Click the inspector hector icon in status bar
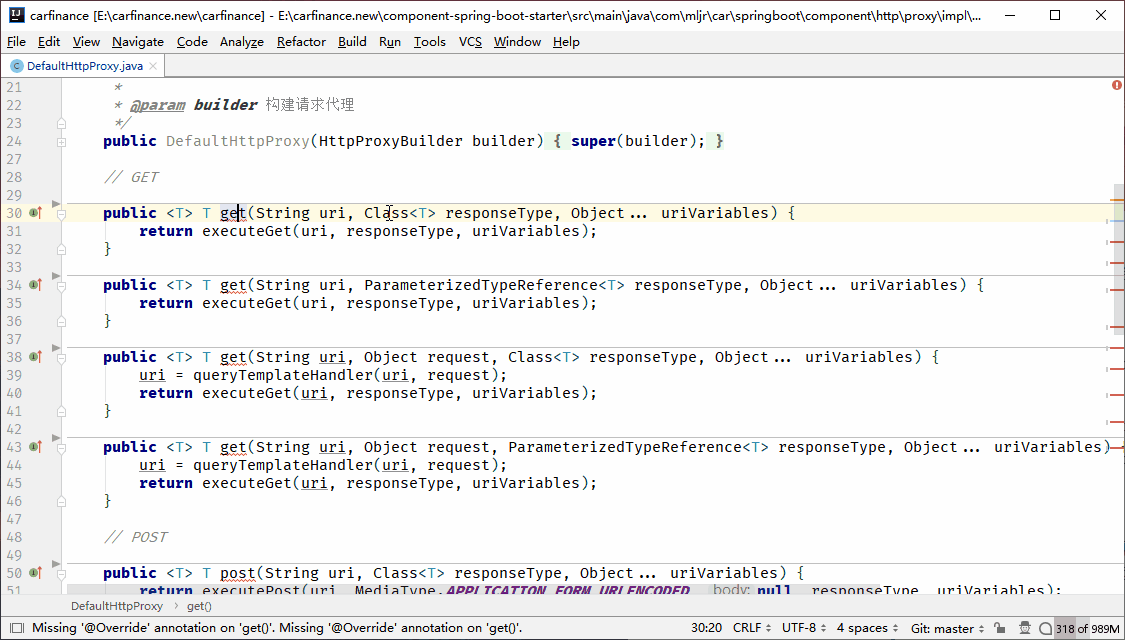The width and height of the screenshot is (1125, 640). (1022, 628)
